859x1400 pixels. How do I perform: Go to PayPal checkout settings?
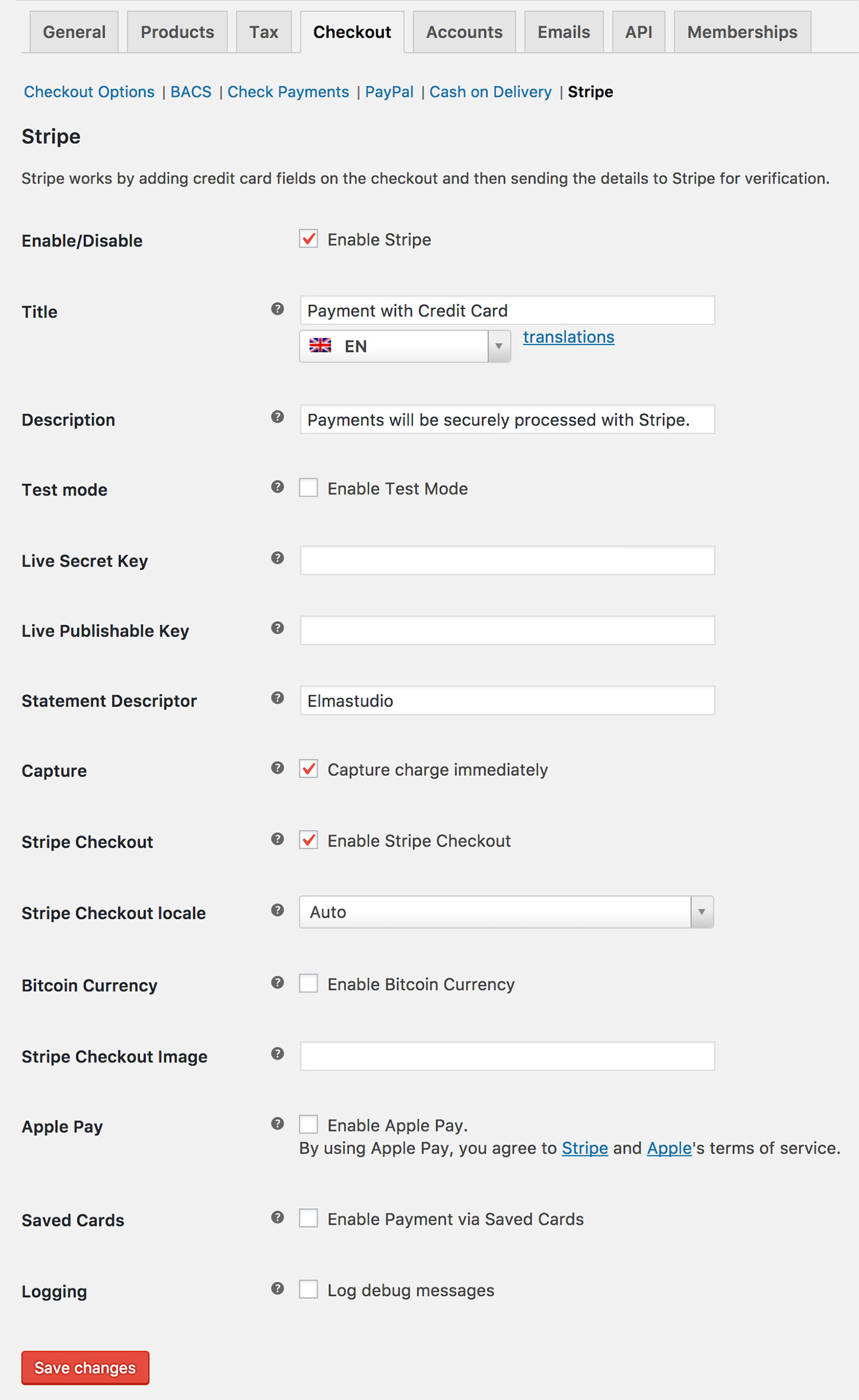pos(389,92)
